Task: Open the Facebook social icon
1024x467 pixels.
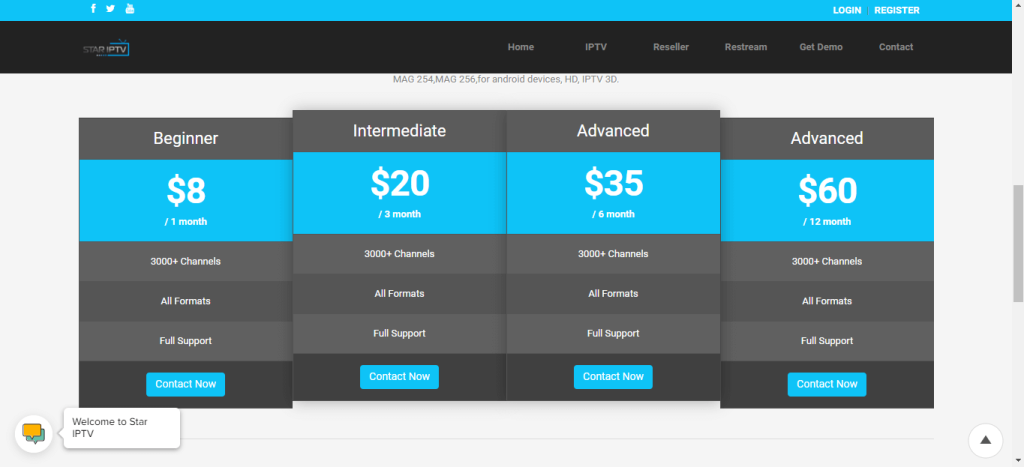Action: [x=93, y=8]
